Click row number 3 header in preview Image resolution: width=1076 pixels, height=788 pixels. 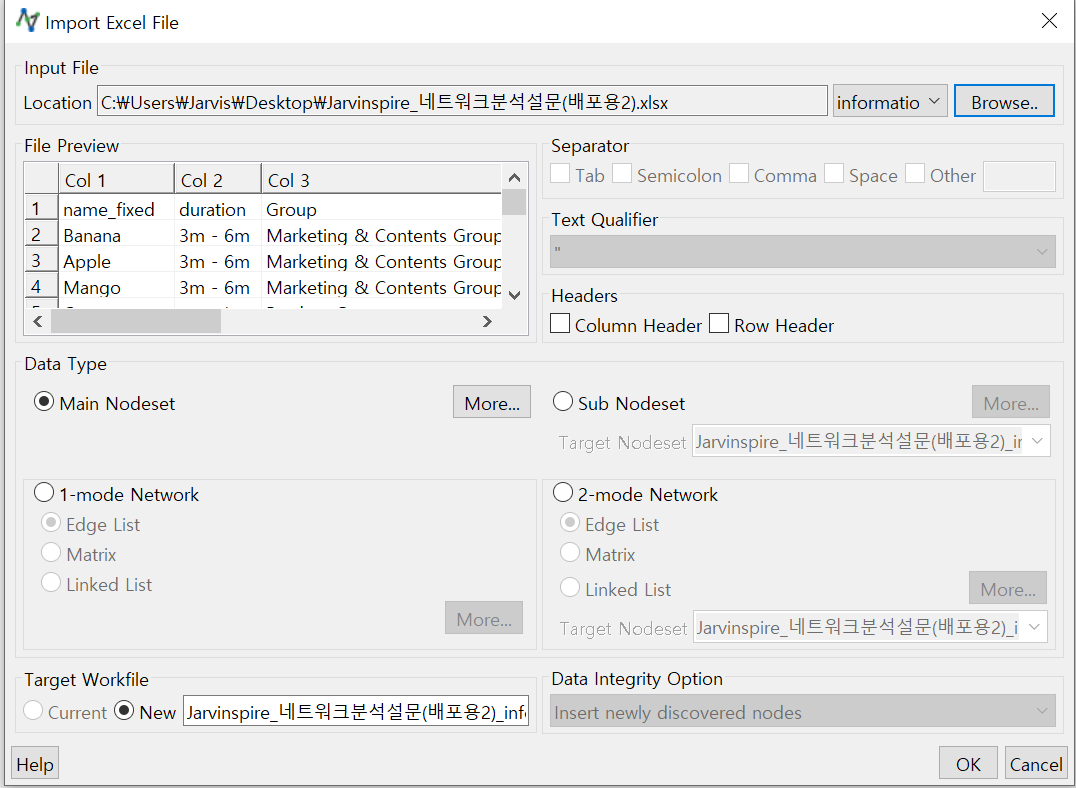click(x=40, y=261)
